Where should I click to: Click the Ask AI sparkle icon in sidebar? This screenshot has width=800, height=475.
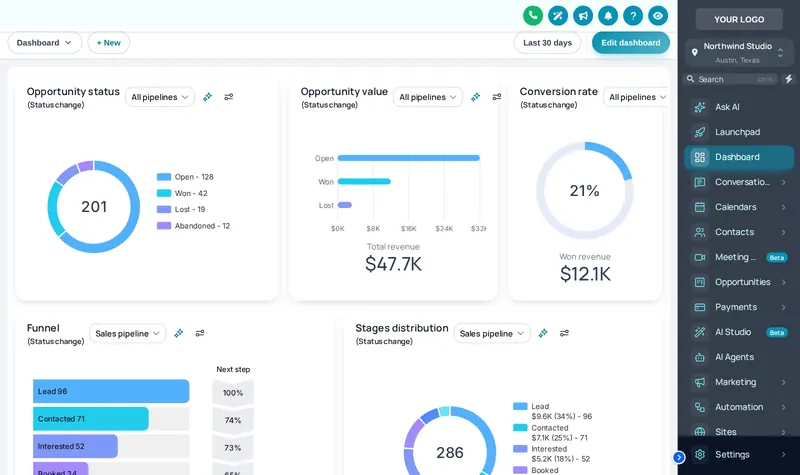(x=699, y=107)
